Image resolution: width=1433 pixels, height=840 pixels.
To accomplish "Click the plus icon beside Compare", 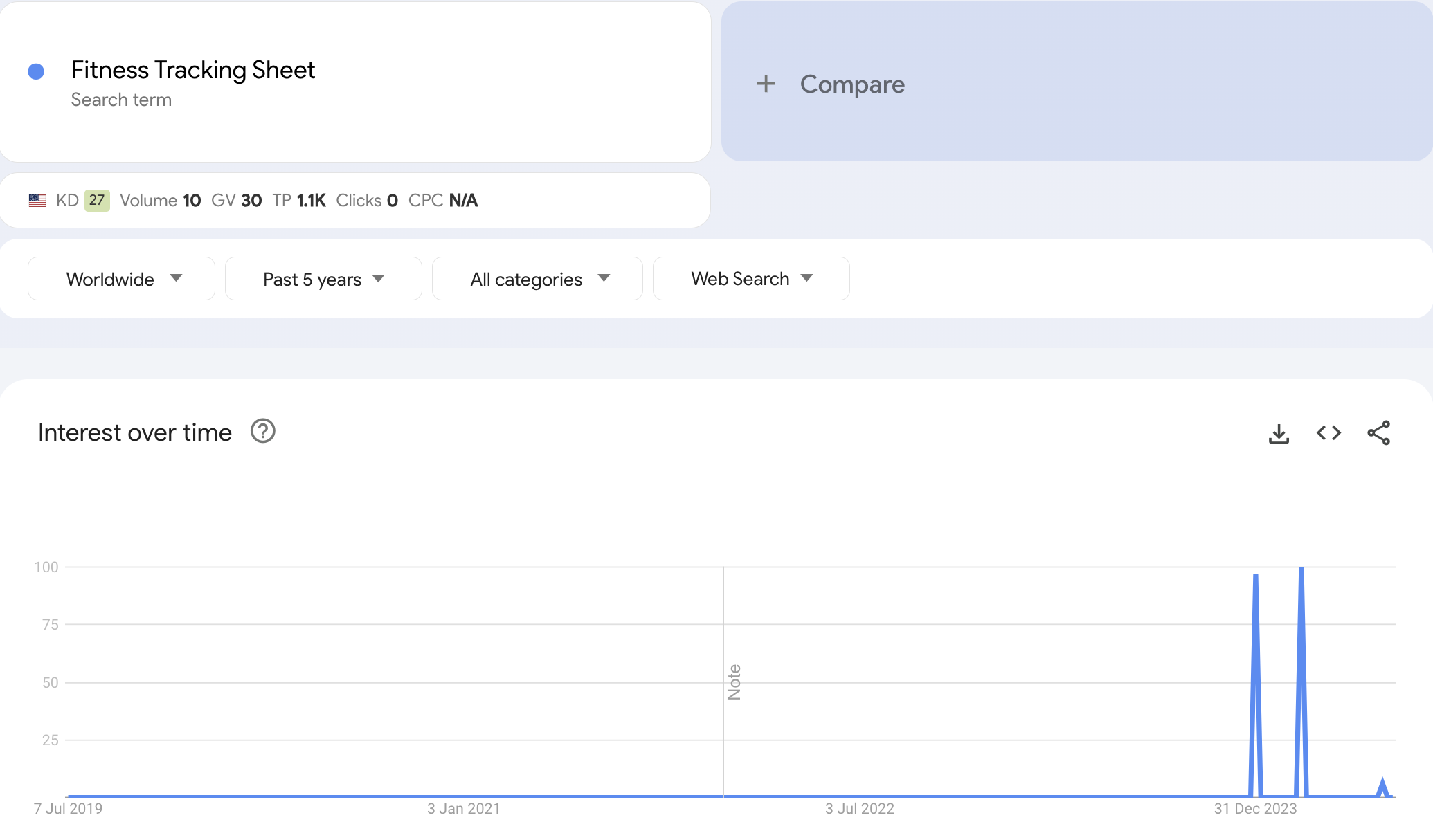I will pos(766,84).
